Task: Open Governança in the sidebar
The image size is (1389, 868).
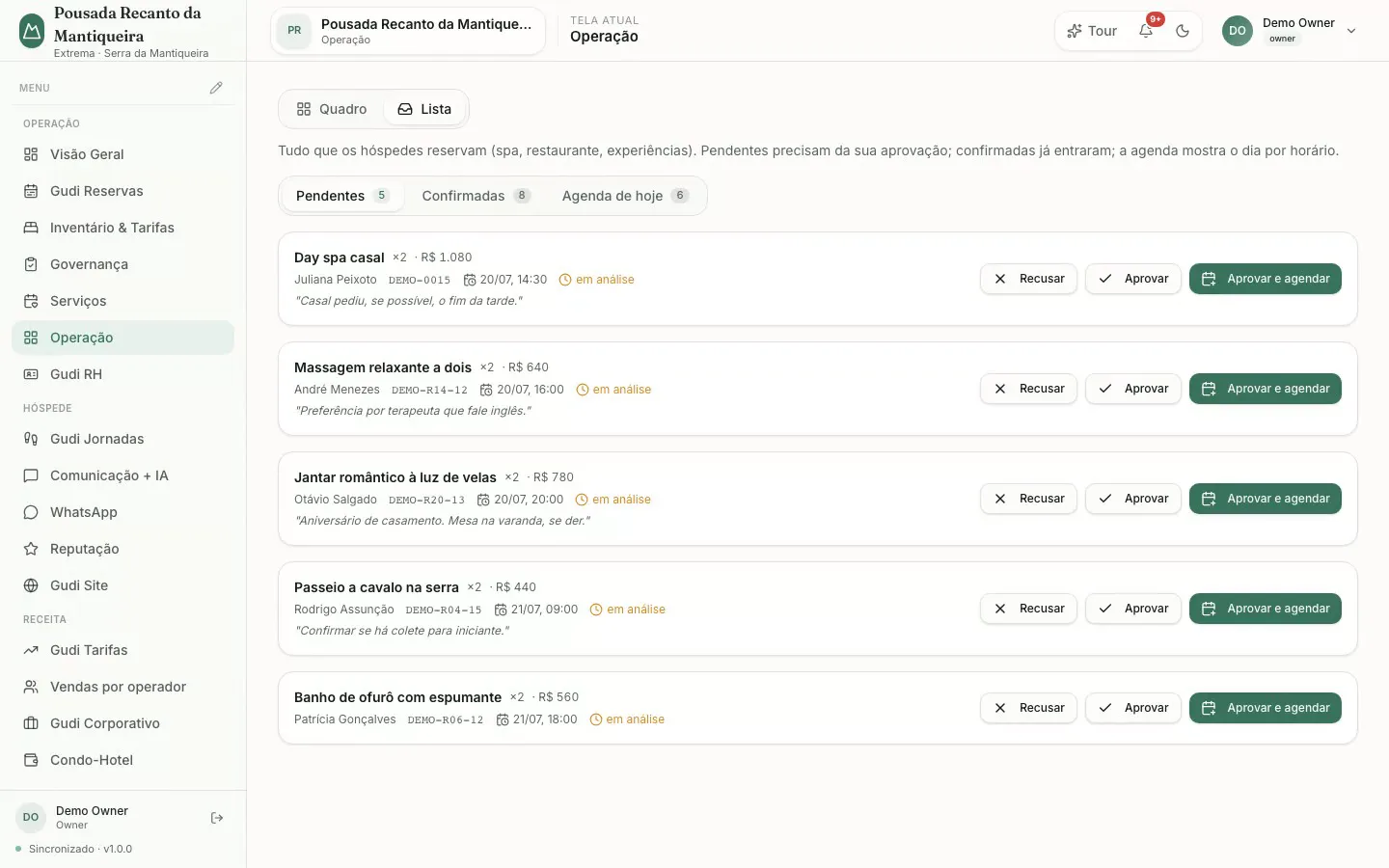Action: pos(123,264)
